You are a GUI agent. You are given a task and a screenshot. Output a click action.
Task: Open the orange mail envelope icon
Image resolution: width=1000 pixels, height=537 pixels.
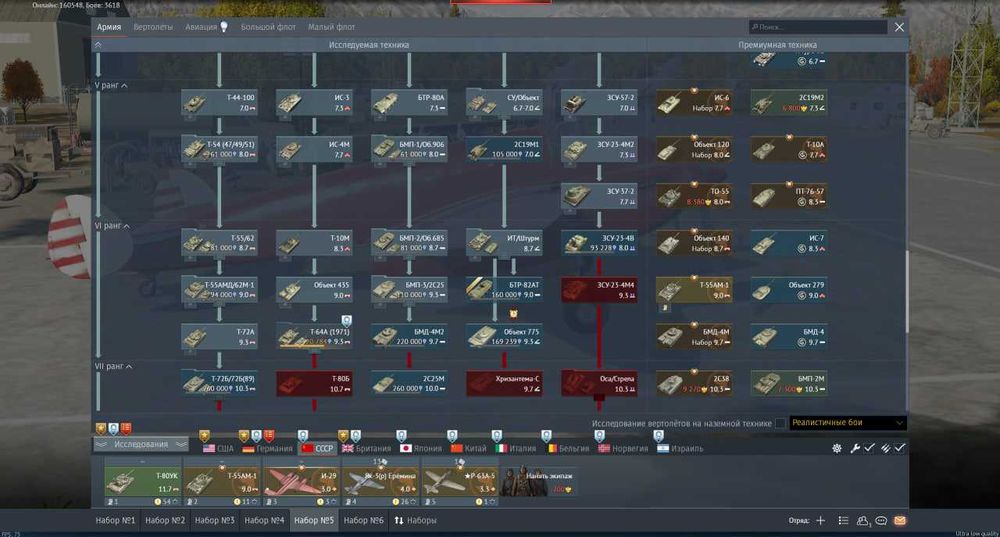click(900, 520)
